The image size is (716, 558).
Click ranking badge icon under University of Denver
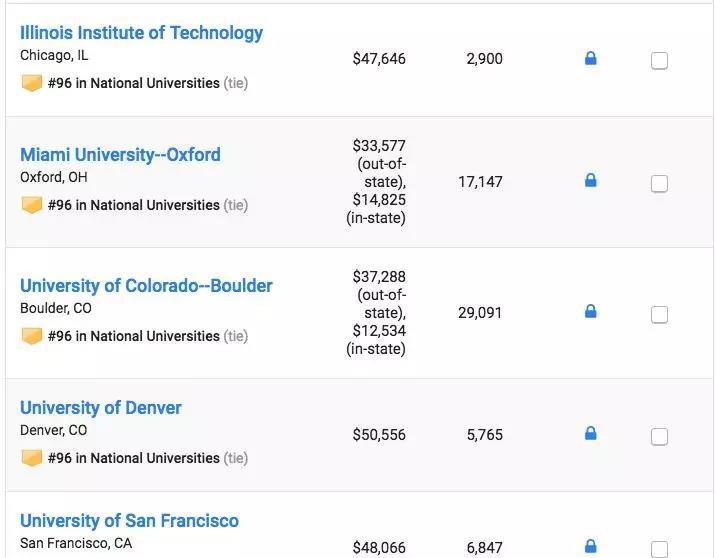pos(32,458)
